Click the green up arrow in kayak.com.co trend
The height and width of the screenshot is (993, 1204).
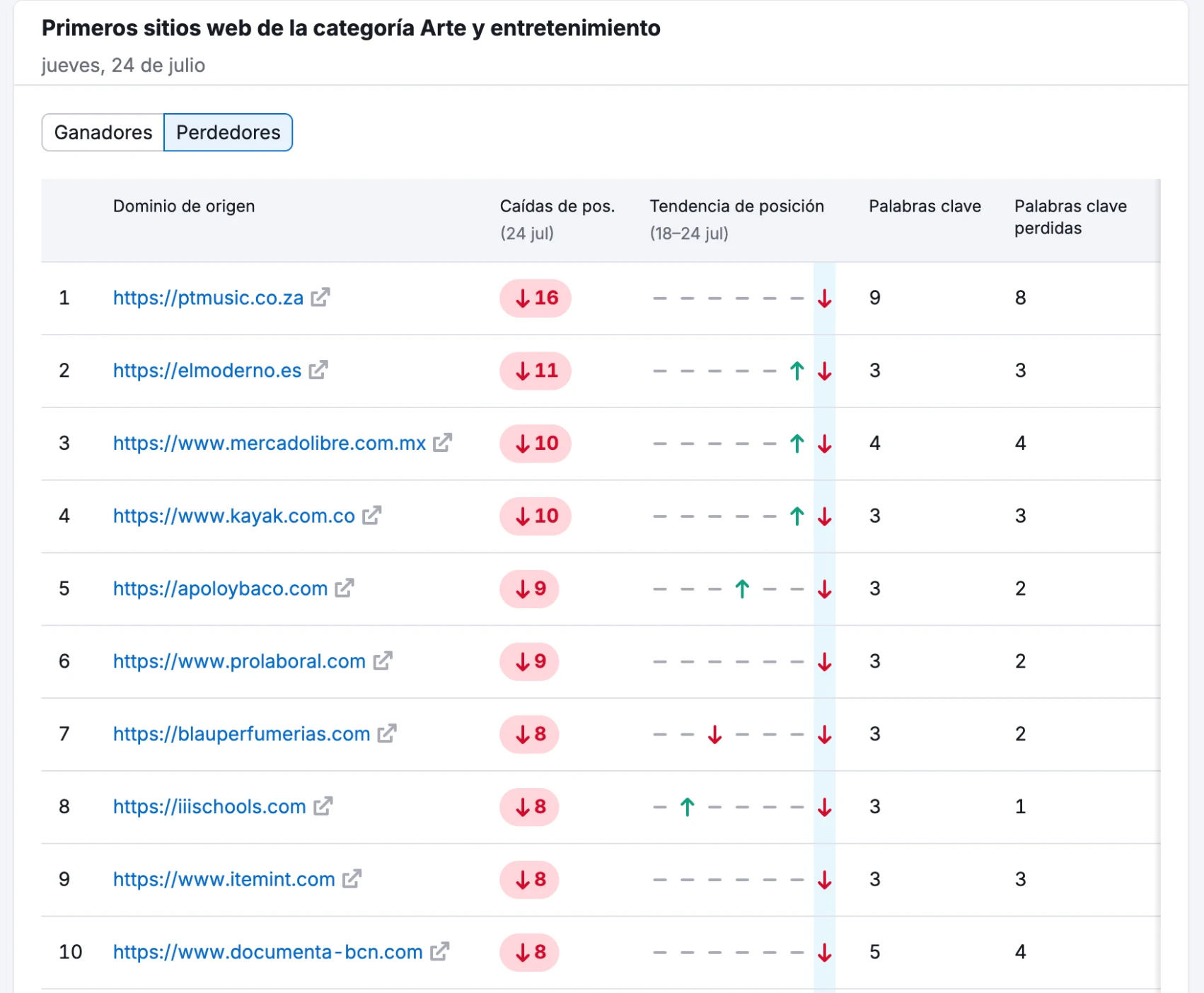tap(797, 516)
